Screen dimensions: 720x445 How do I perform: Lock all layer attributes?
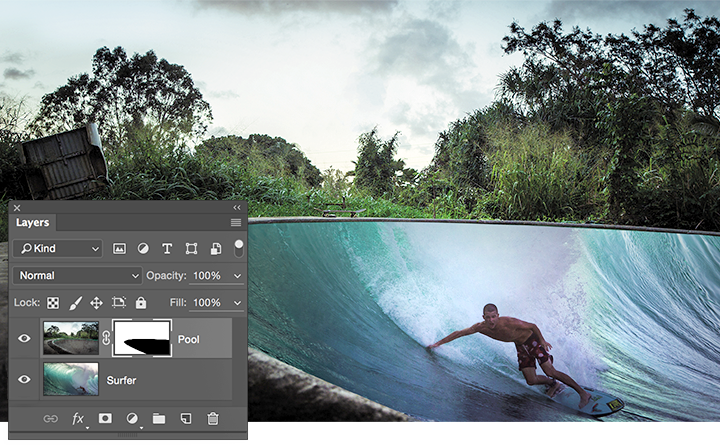click(x=141, y=303)
